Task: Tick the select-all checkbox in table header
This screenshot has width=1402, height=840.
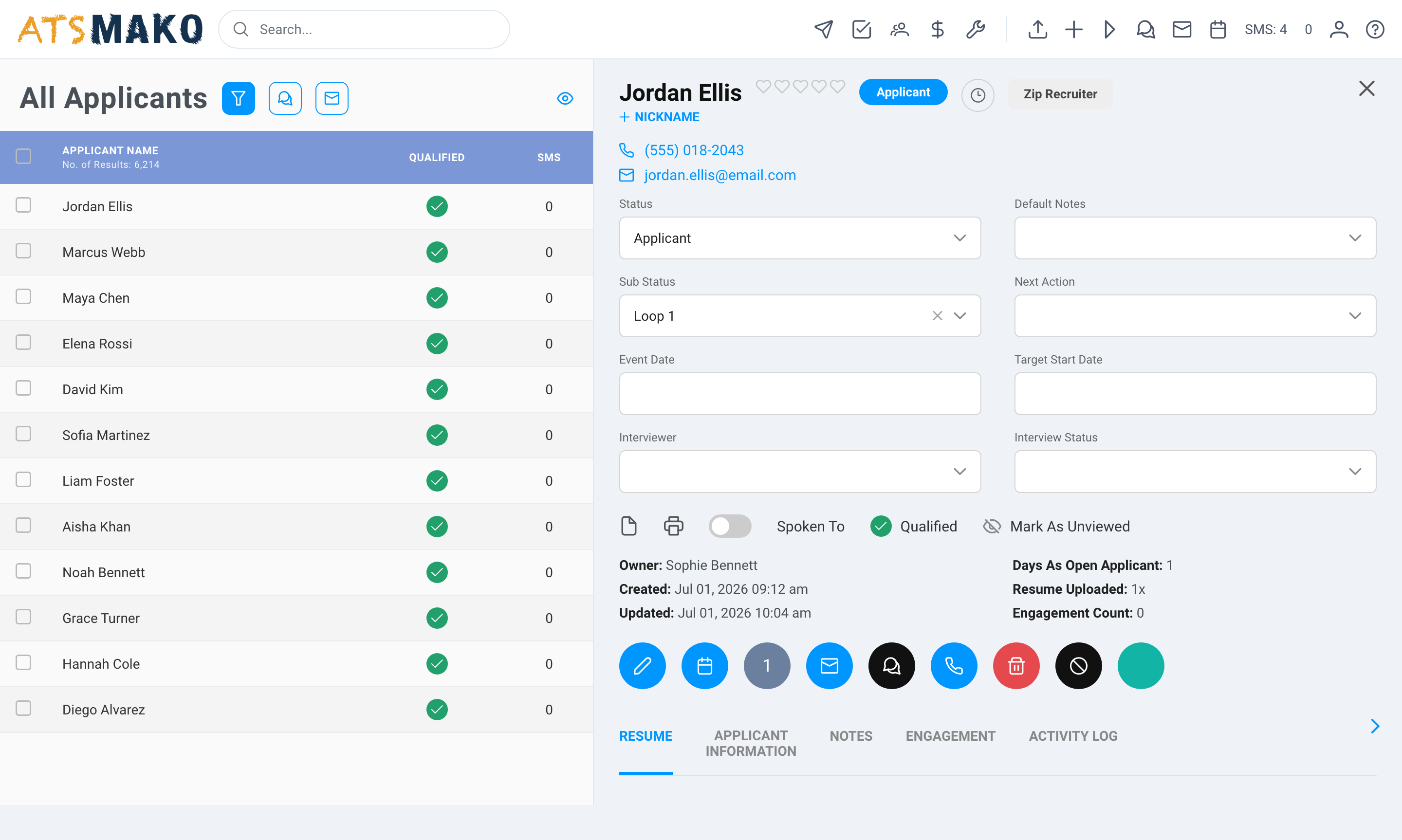Action: pyautogui.click(x=23, y=156)
